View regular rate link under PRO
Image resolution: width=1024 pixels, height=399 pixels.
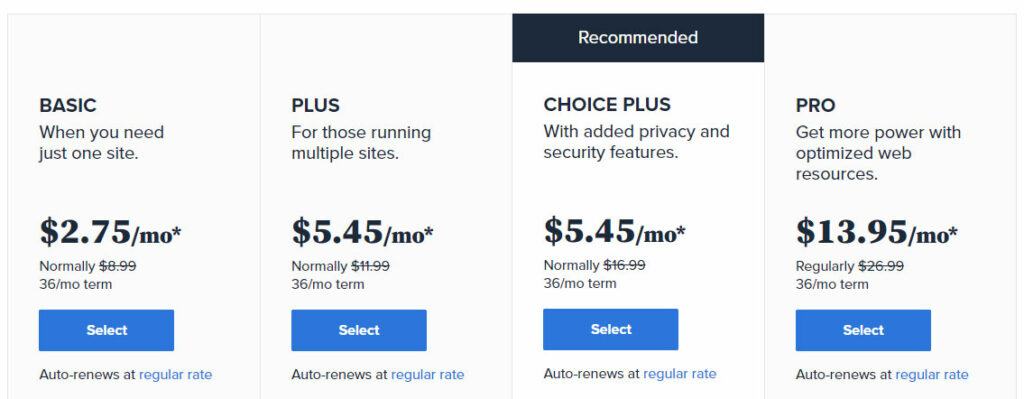point(932,375)
